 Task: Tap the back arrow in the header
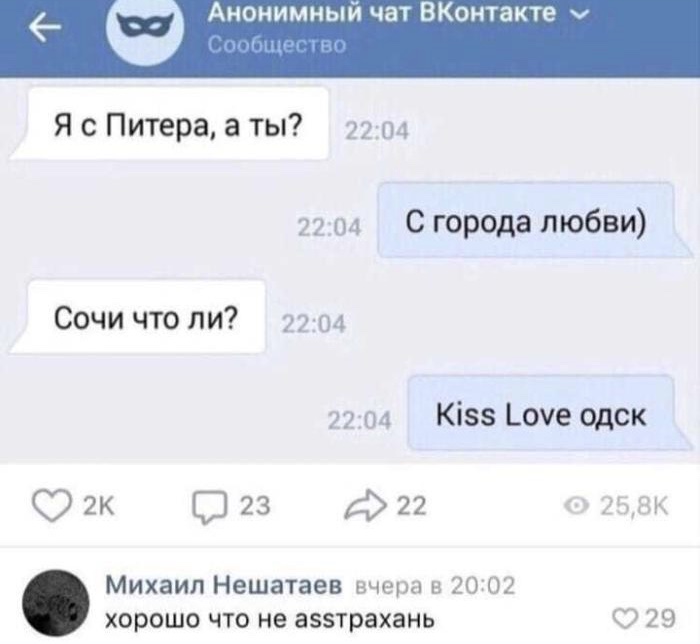45,28
